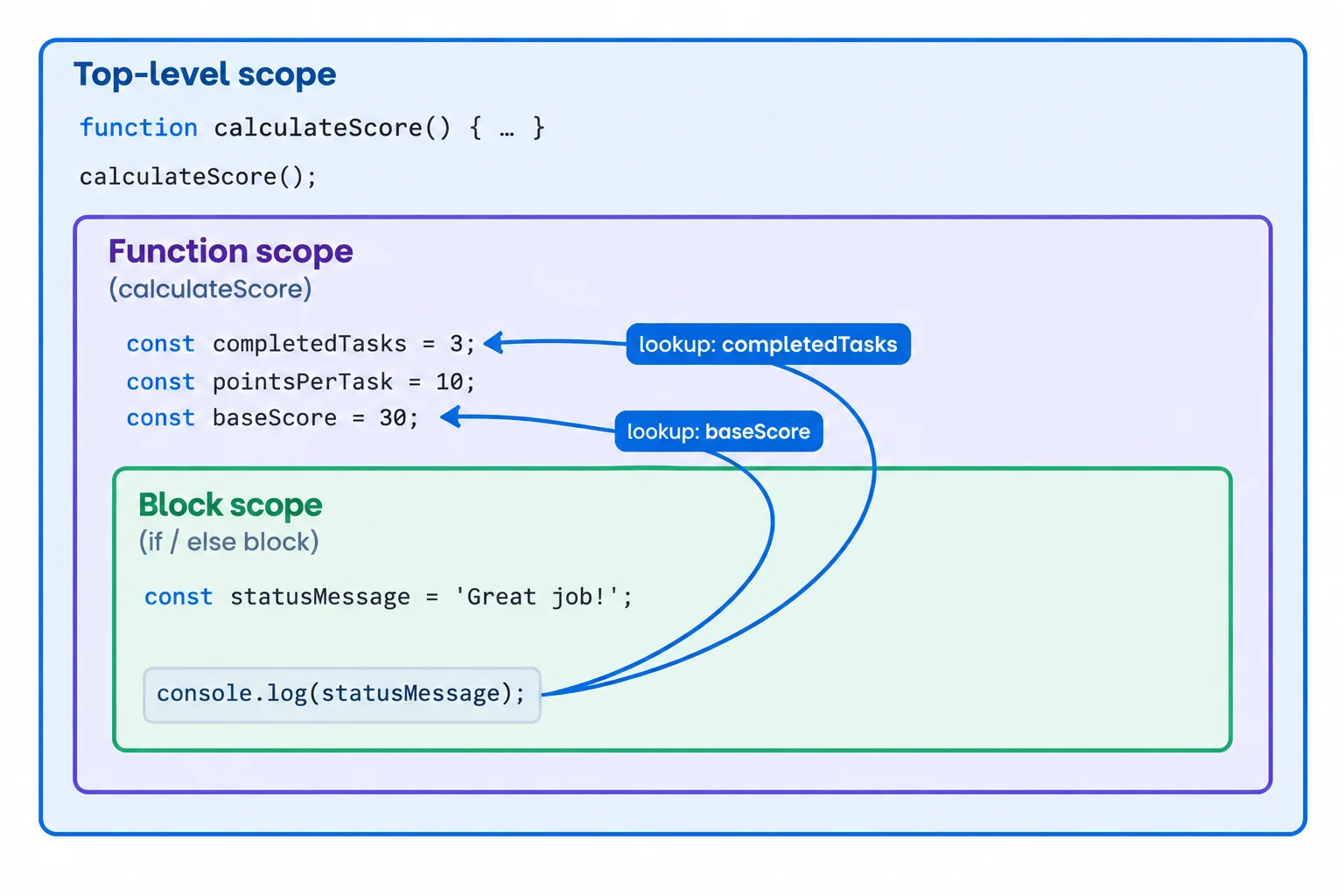This screenshot has width=1344, height=896.
Task: Click the 'const completedTasks = 3;' line
Action: coord(301,344)
